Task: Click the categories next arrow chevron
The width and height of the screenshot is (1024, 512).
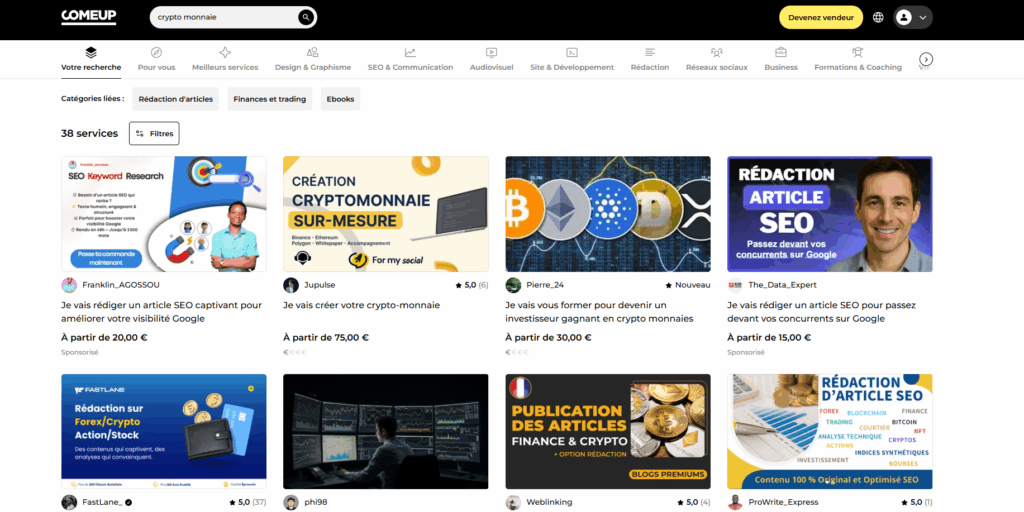Action: click(x=925, y=59)
